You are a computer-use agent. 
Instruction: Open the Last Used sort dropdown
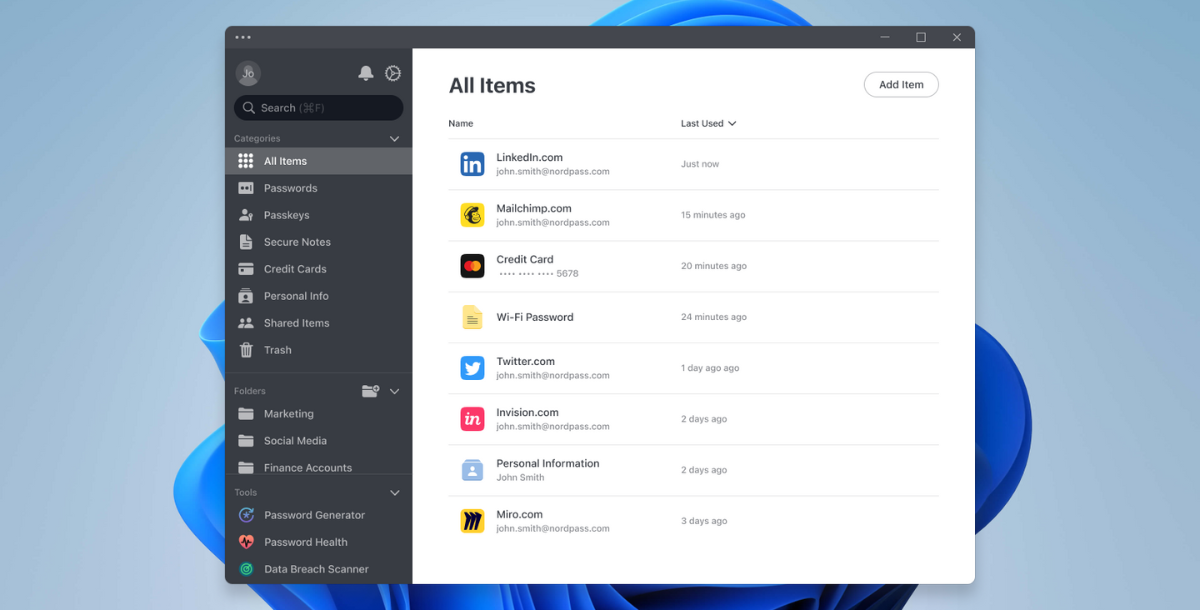[708, 124]
